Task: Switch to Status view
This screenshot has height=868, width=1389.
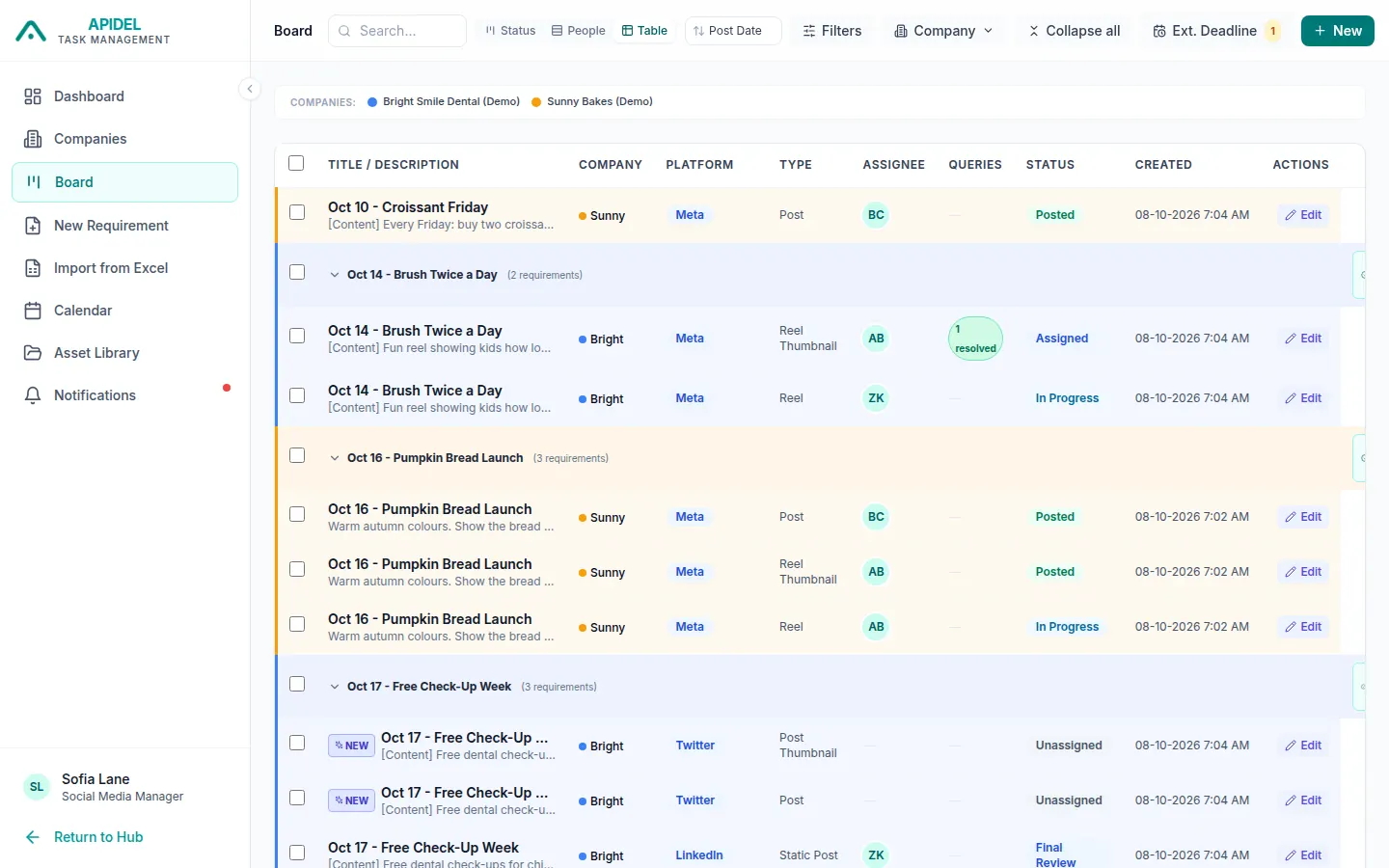Action: [510, 31]
